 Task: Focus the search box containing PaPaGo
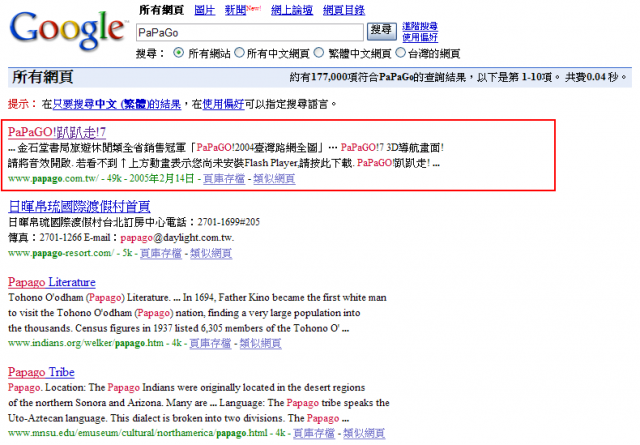pyautogui.click(x=249, y=32)
